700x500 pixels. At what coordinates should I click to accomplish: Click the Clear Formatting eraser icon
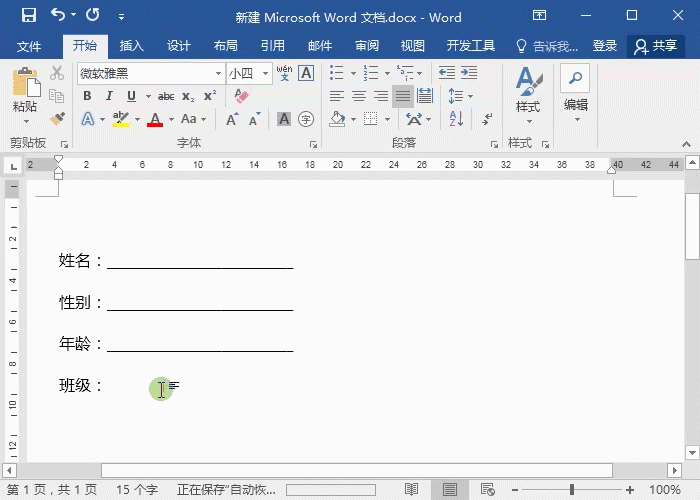(x=239, y=96)
